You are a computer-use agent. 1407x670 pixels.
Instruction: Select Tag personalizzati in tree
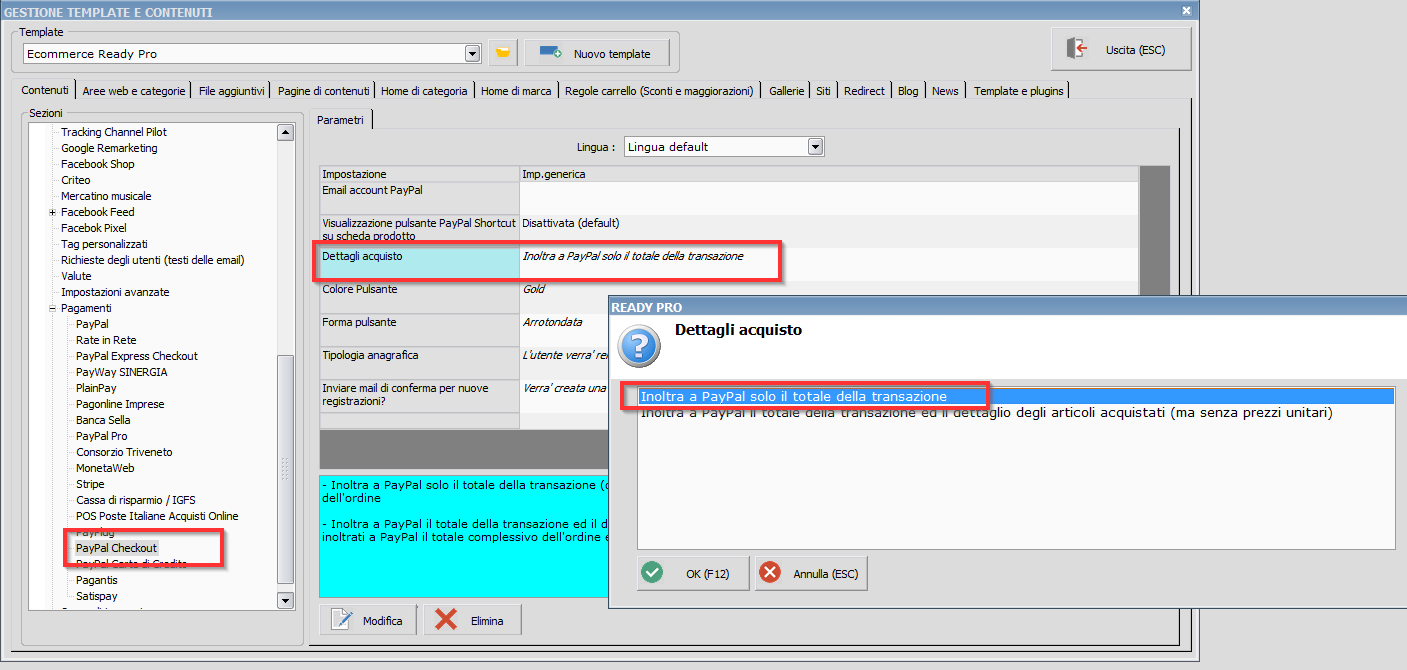coord(104,244)
